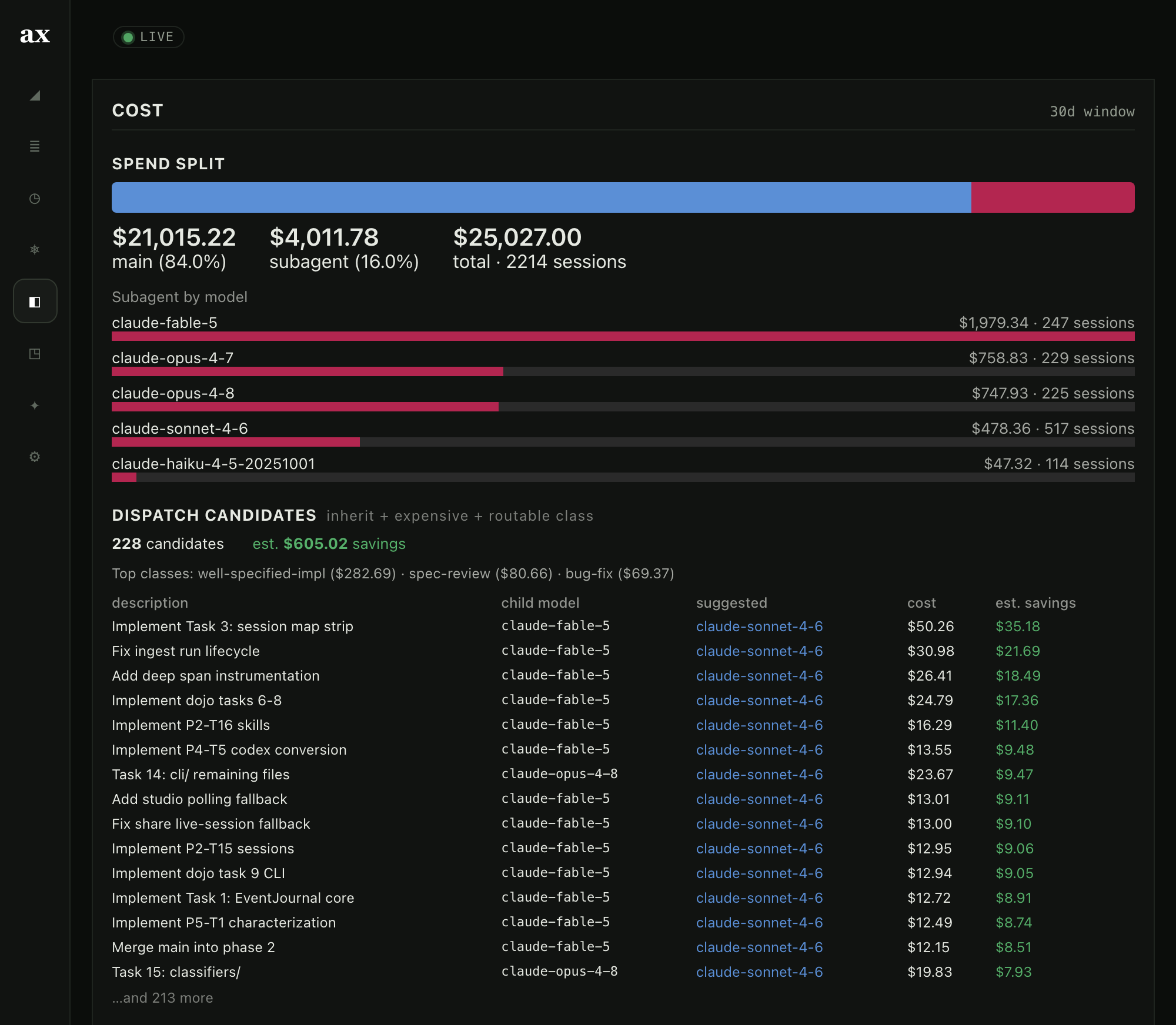This screenshot has height=1025, width=1176.
Task: Click the $23.67 cost cell
Action: [x=930, y=775]
